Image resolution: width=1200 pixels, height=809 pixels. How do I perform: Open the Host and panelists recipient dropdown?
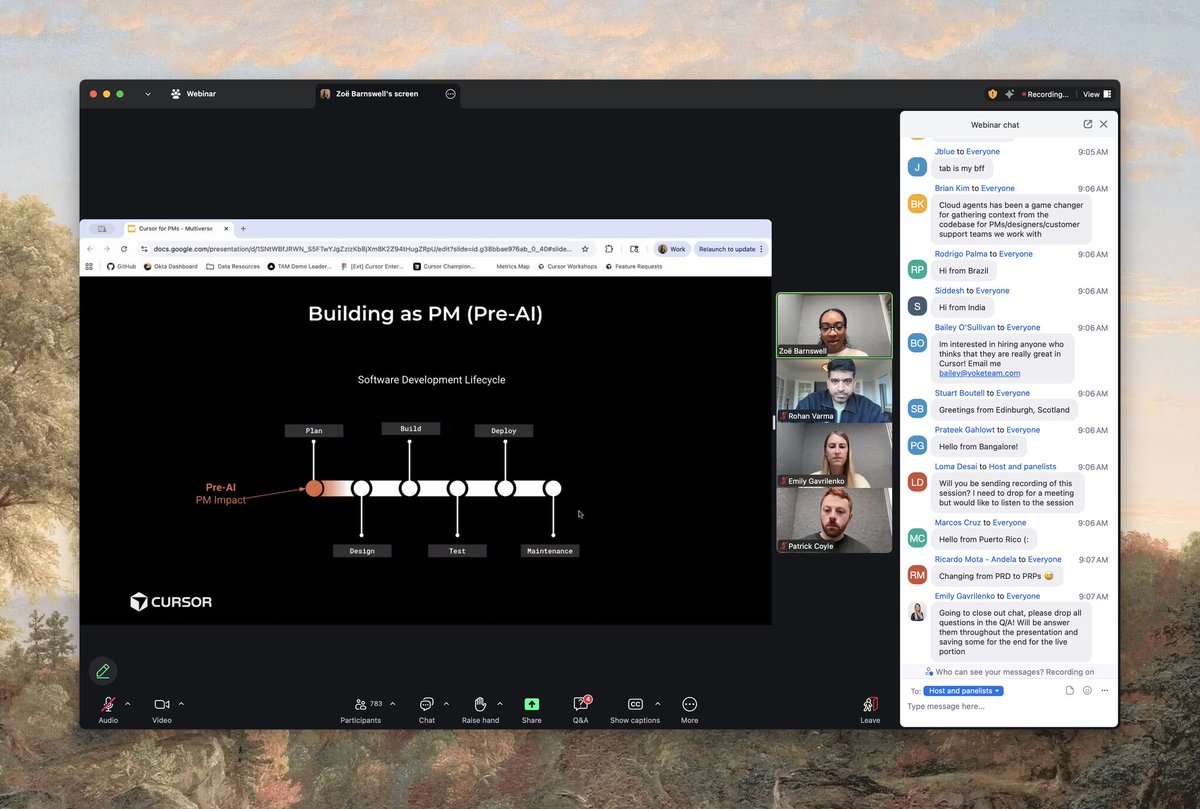tap(963, 691)
